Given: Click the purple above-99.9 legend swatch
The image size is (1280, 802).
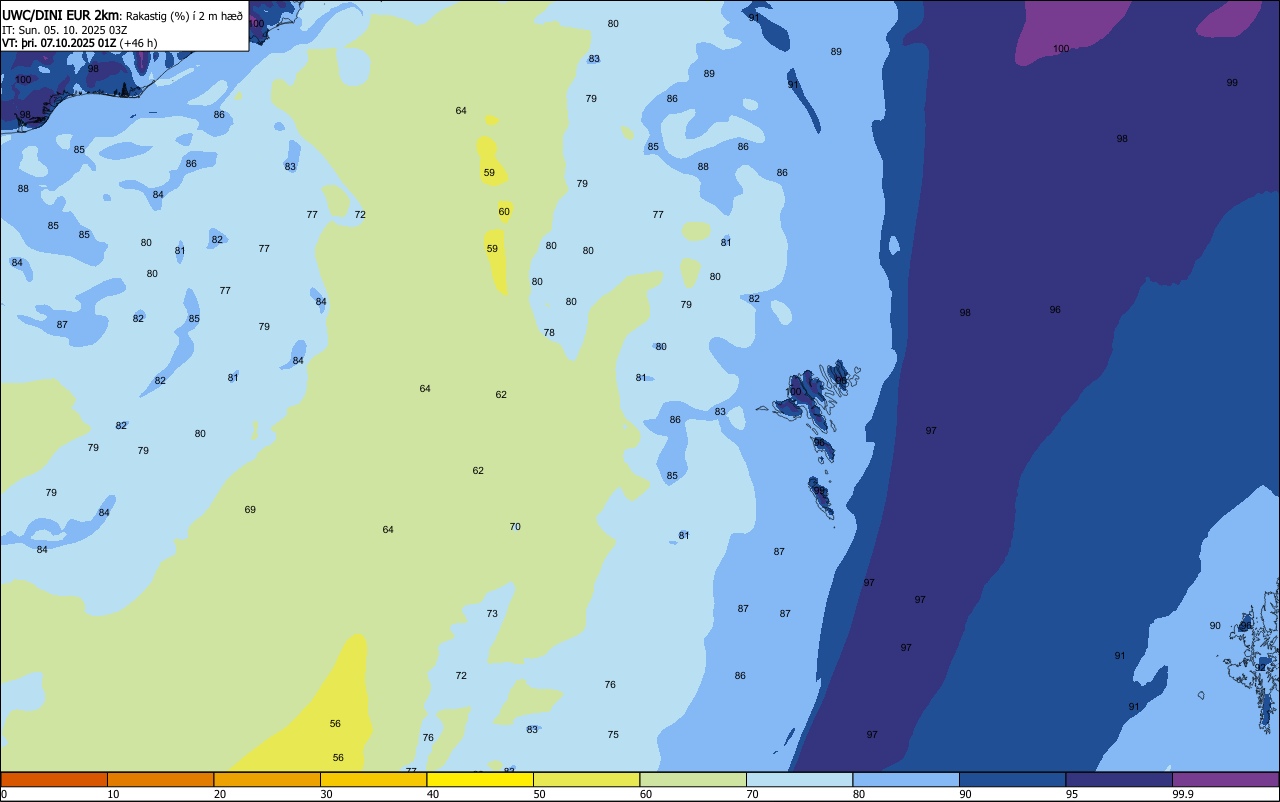Looking at the screenshot, I should click(1225, 779).
